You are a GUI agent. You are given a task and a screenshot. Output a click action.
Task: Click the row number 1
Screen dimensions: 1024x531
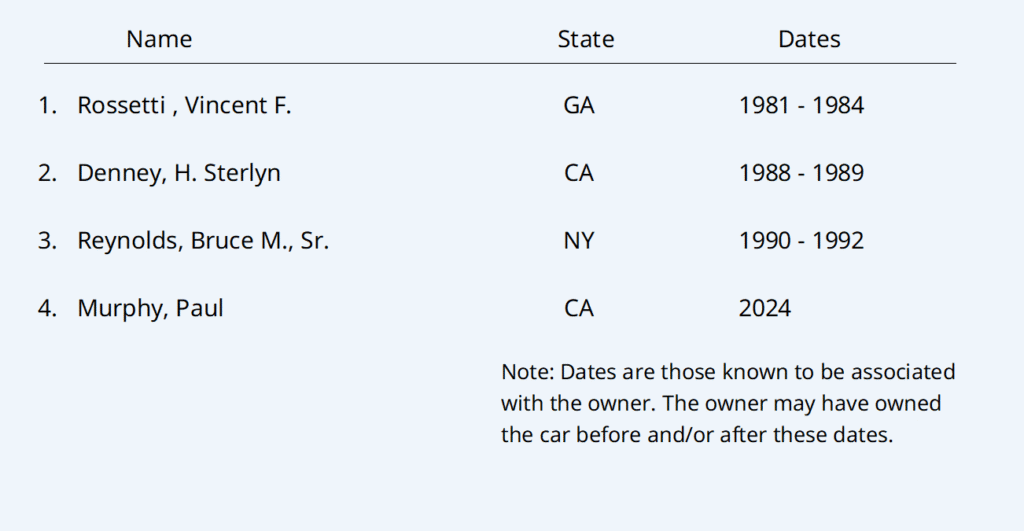[x=47, y=105]
